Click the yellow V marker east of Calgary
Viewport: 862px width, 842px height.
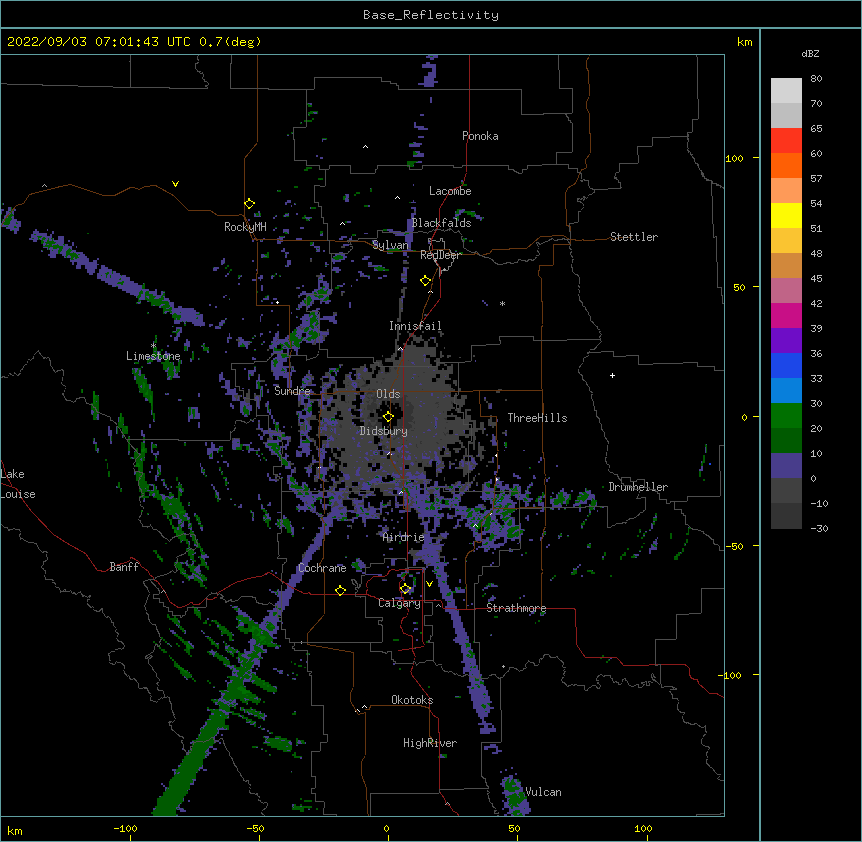(429, 584)
